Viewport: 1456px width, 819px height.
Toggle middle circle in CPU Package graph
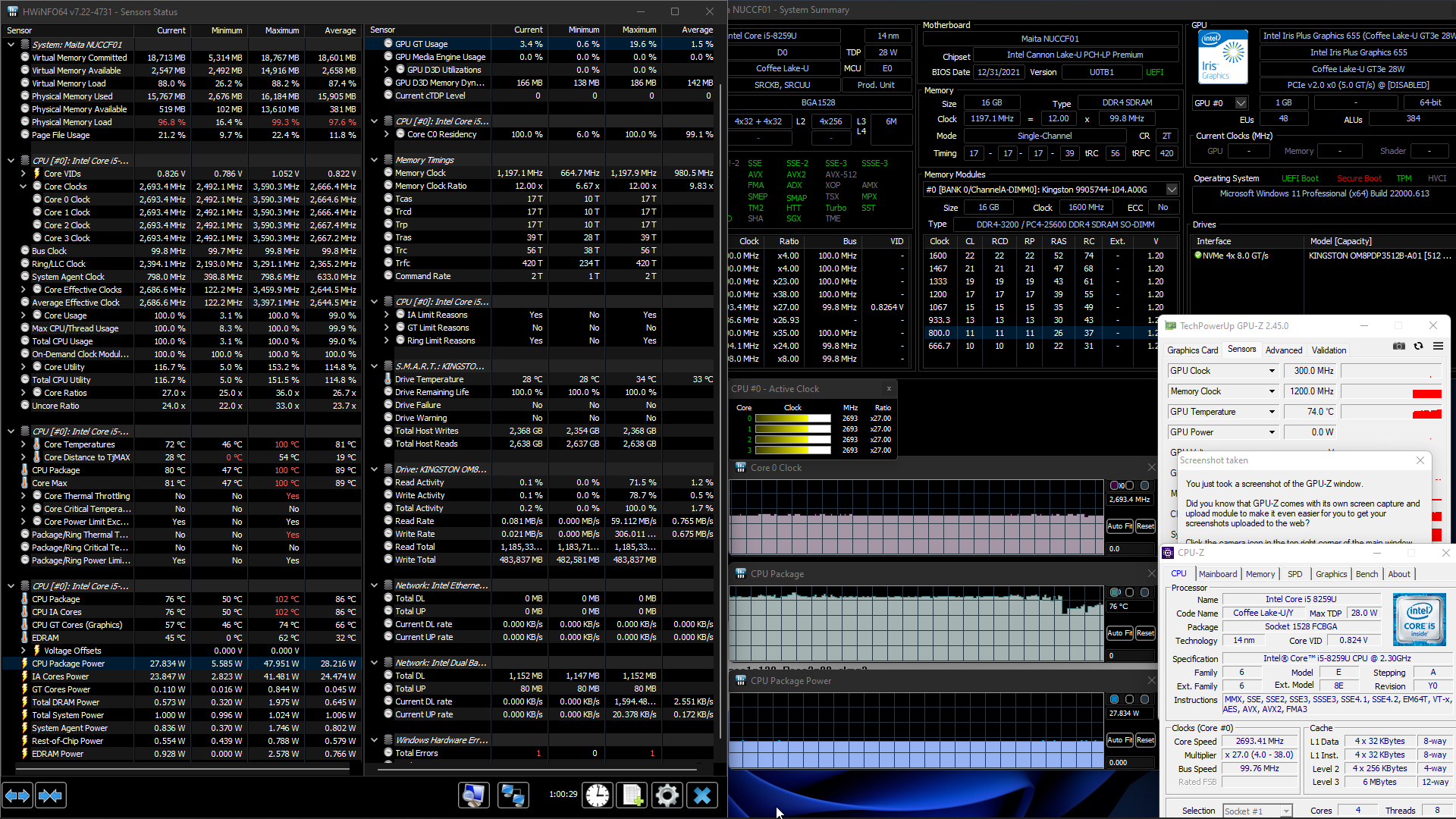tap(1129, 592)
